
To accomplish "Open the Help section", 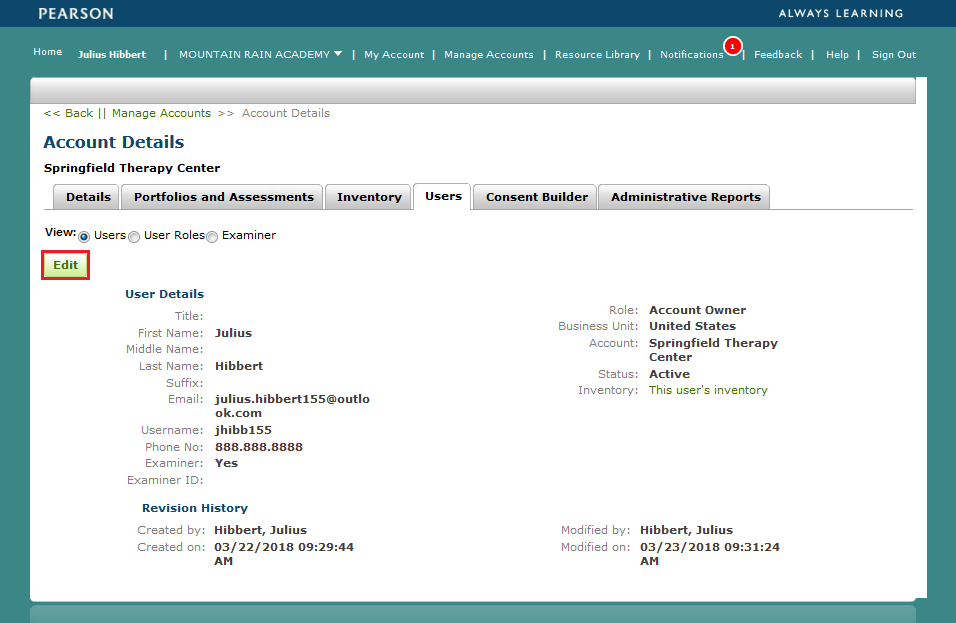I will click(x=837, y=55).
